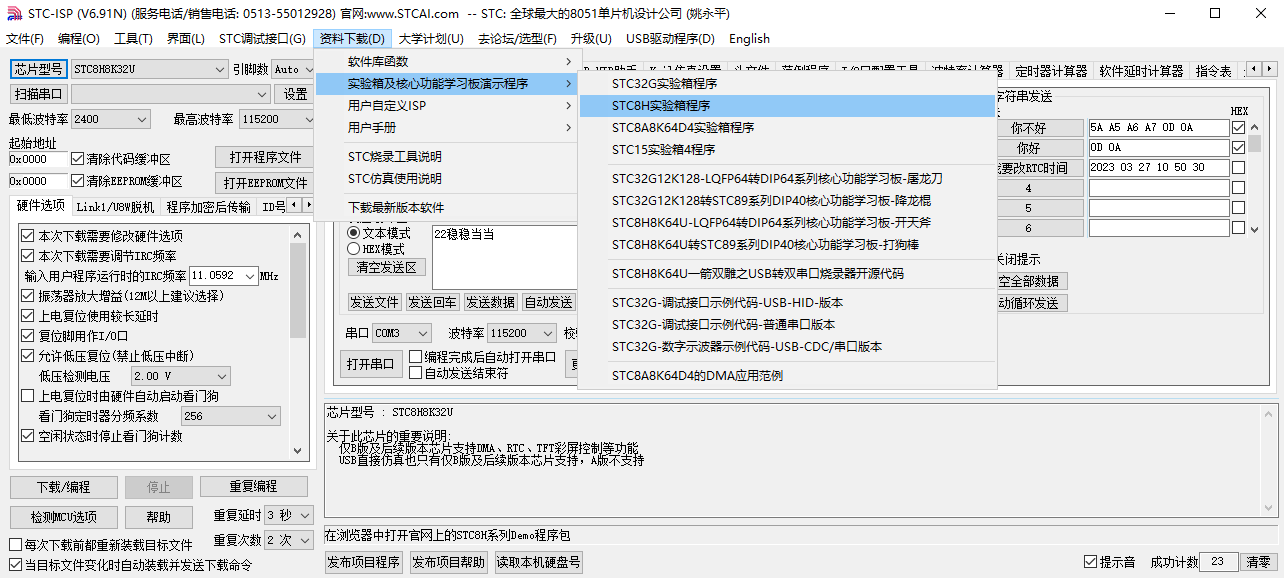Open the 编程(O) menu
The height and width of the screenshot is (578, 1284).
[79, 39]
